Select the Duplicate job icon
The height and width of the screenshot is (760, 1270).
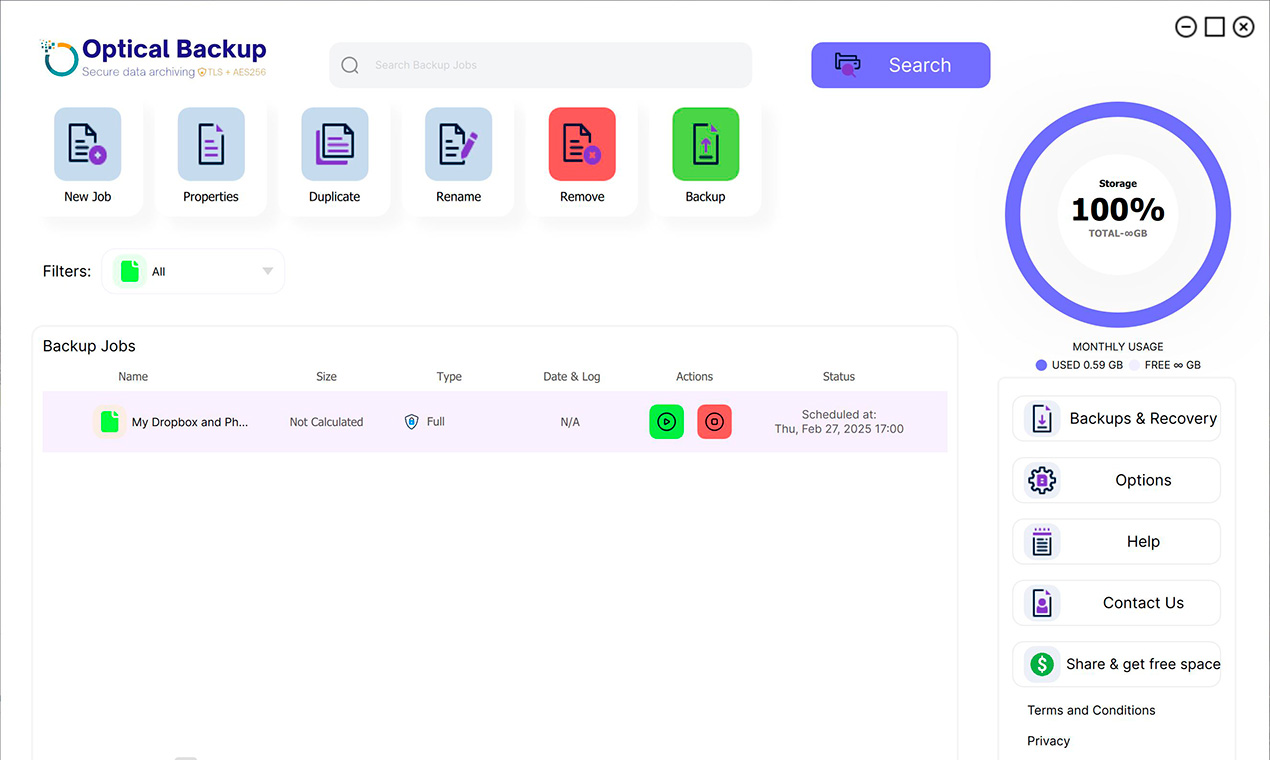(335, 144)
